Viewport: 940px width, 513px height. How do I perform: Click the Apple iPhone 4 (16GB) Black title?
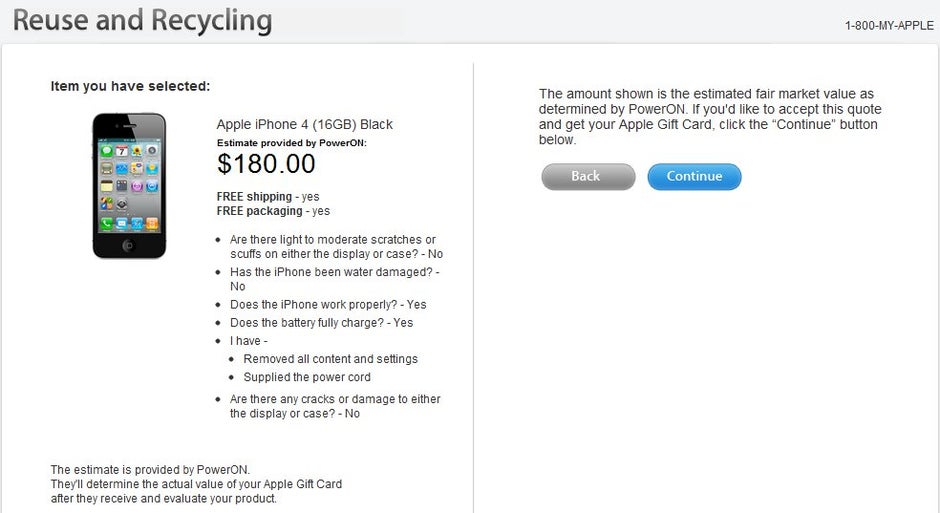tap(305, 124)
